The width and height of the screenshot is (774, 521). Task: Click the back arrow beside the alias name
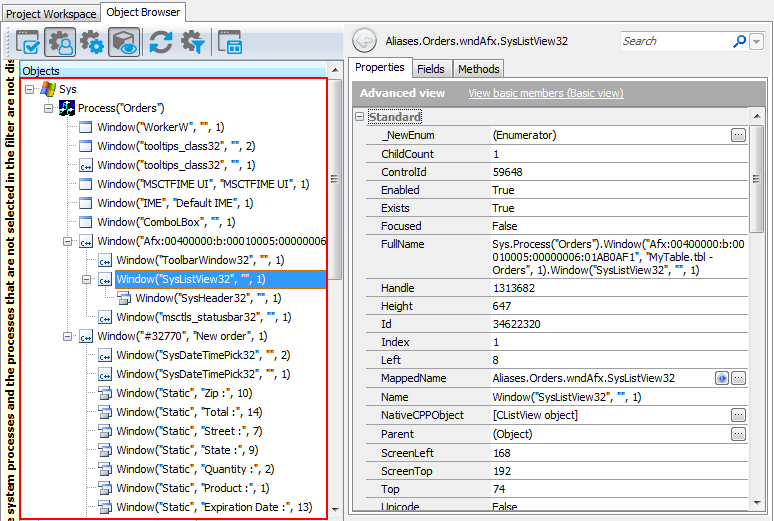pos(364,41)
